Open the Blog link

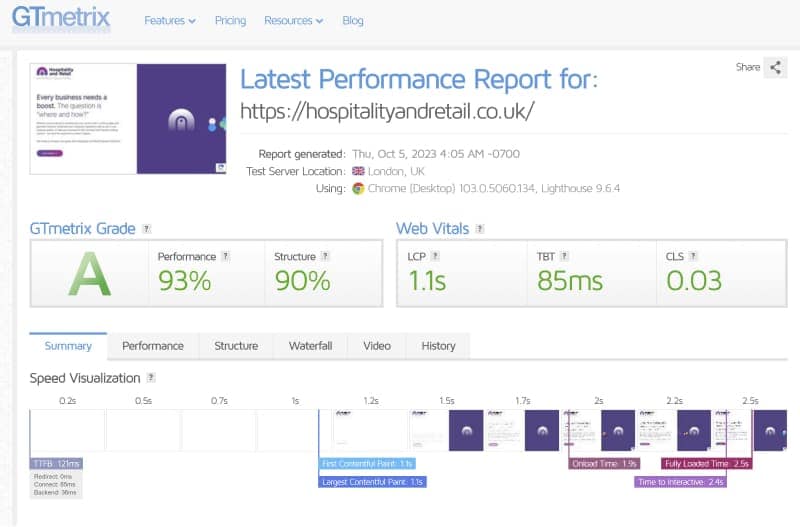[353, 21]
